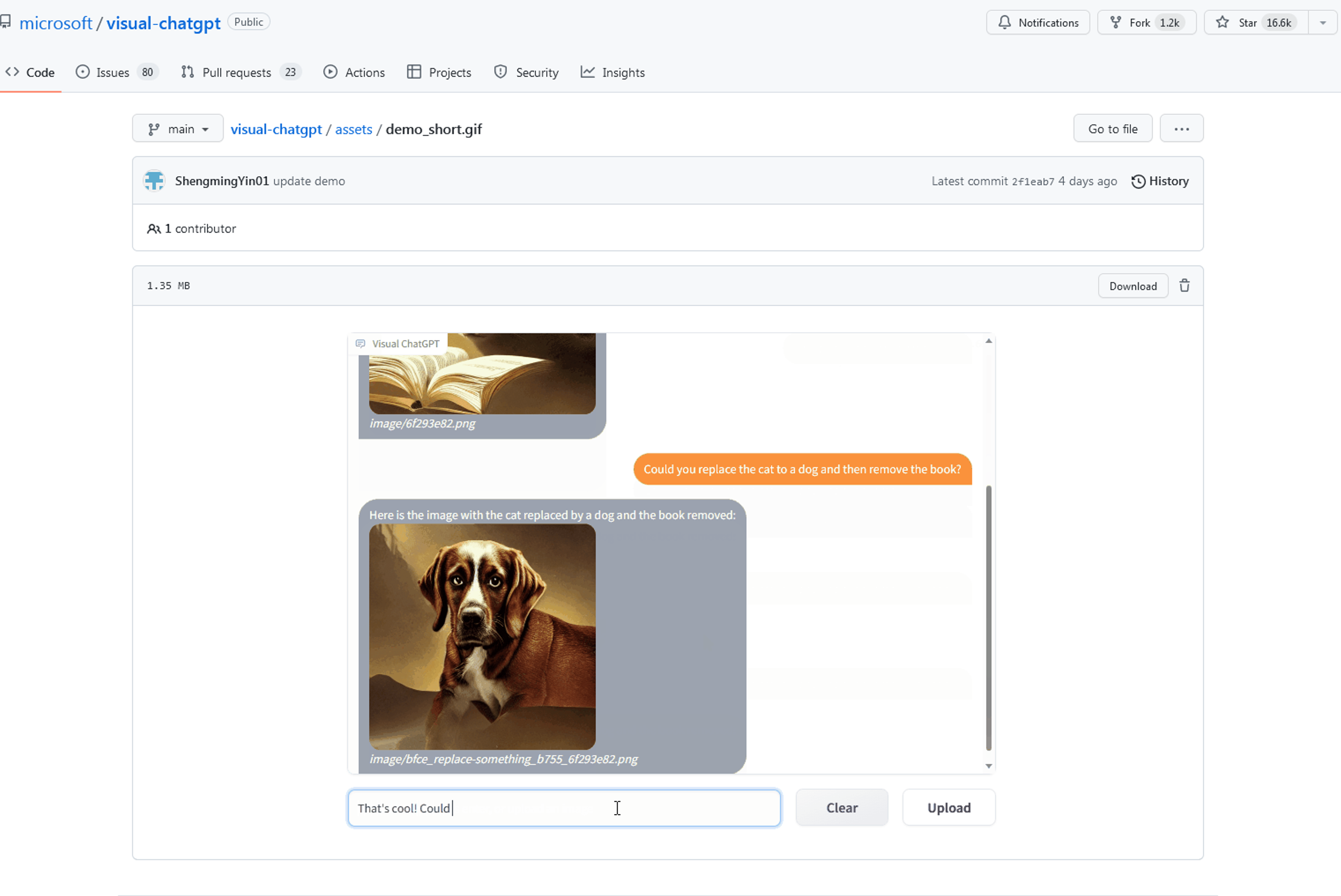Navigate to visual-chatgpt breadcrumb root
This screenshot has height=896, width=1341.
click(276, 130)
